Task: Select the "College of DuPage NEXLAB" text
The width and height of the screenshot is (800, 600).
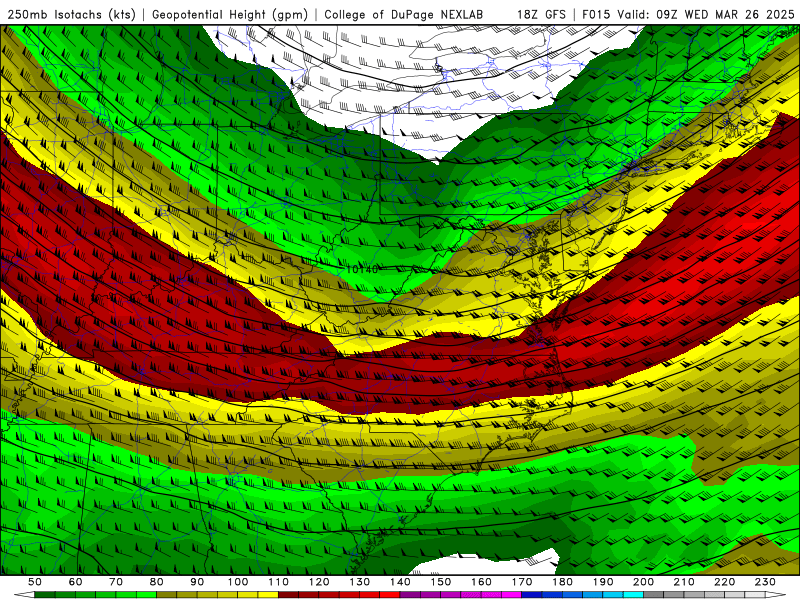Action: [404, 15]
